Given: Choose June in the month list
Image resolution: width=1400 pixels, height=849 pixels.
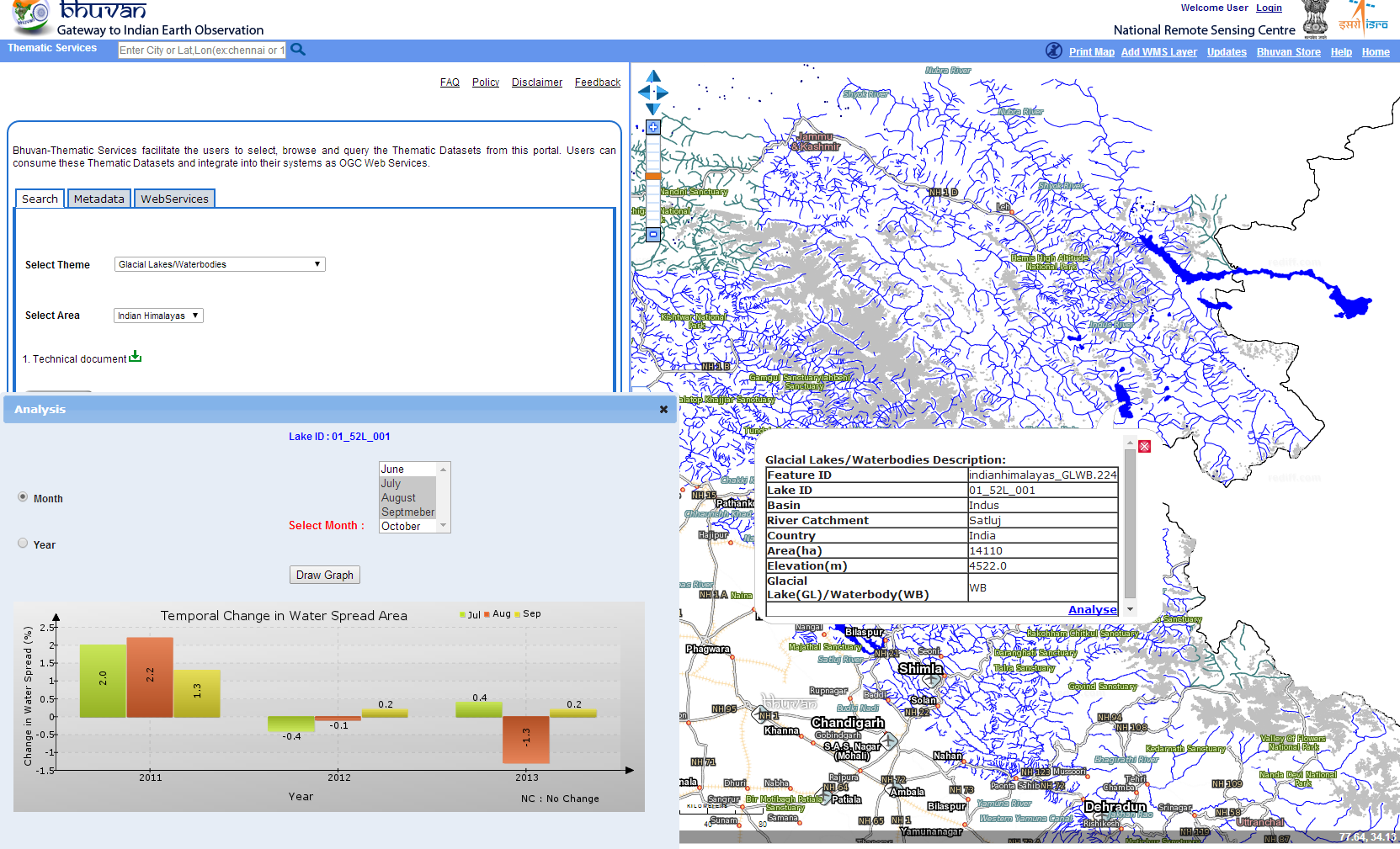Looking at the screenshot, I should coord(407,470).
